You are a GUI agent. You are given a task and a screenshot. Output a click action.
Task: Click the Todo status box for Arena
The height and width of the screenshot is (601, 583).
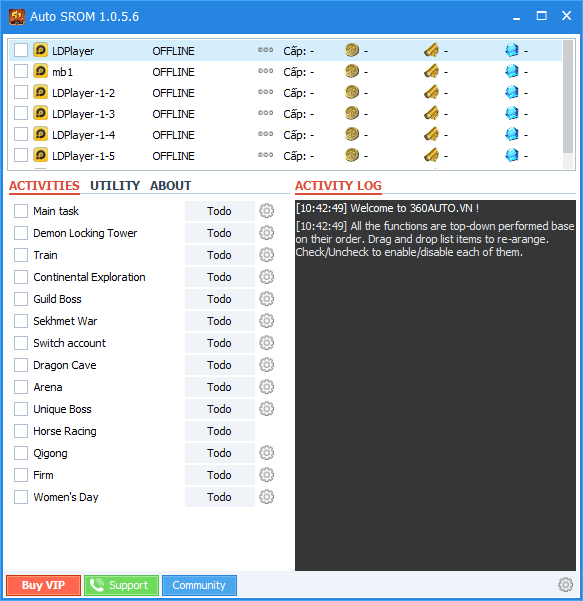[220, 387]
